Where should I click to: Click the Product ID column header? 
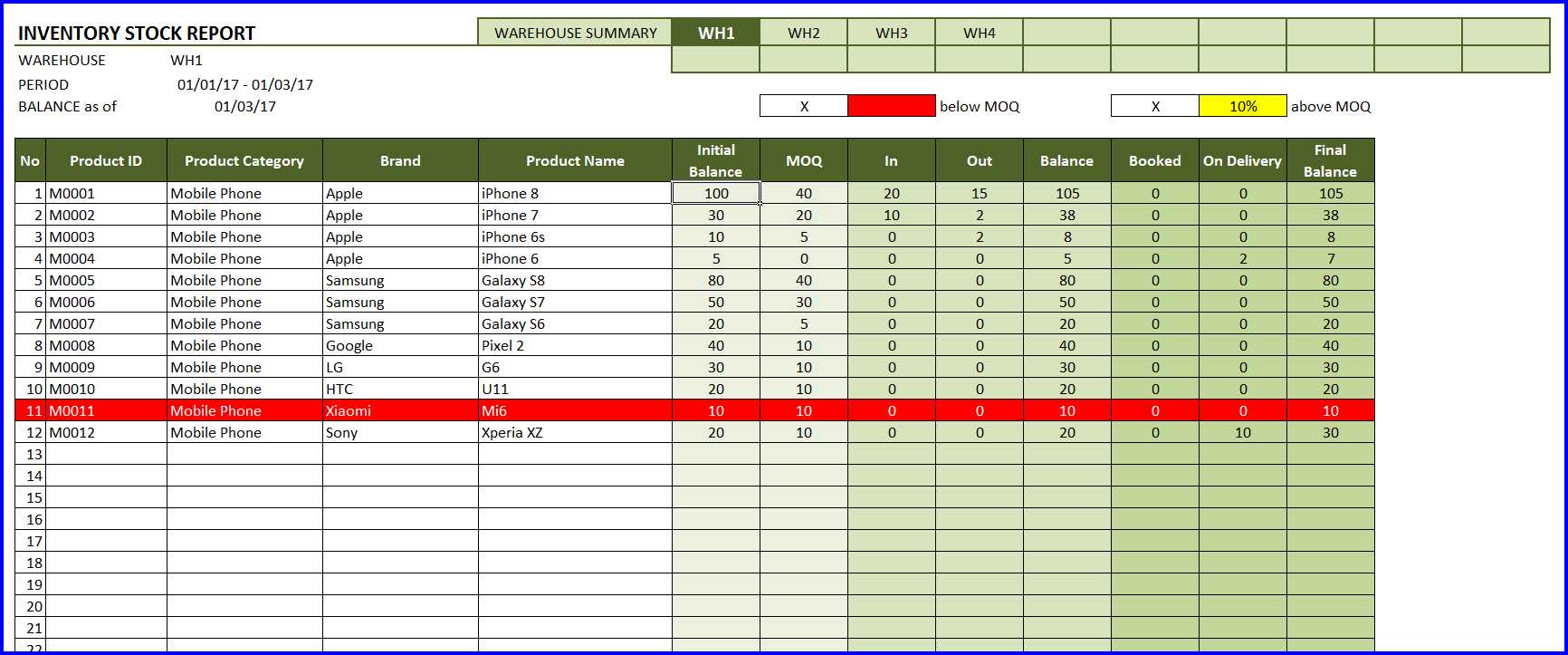pos(106,160)
